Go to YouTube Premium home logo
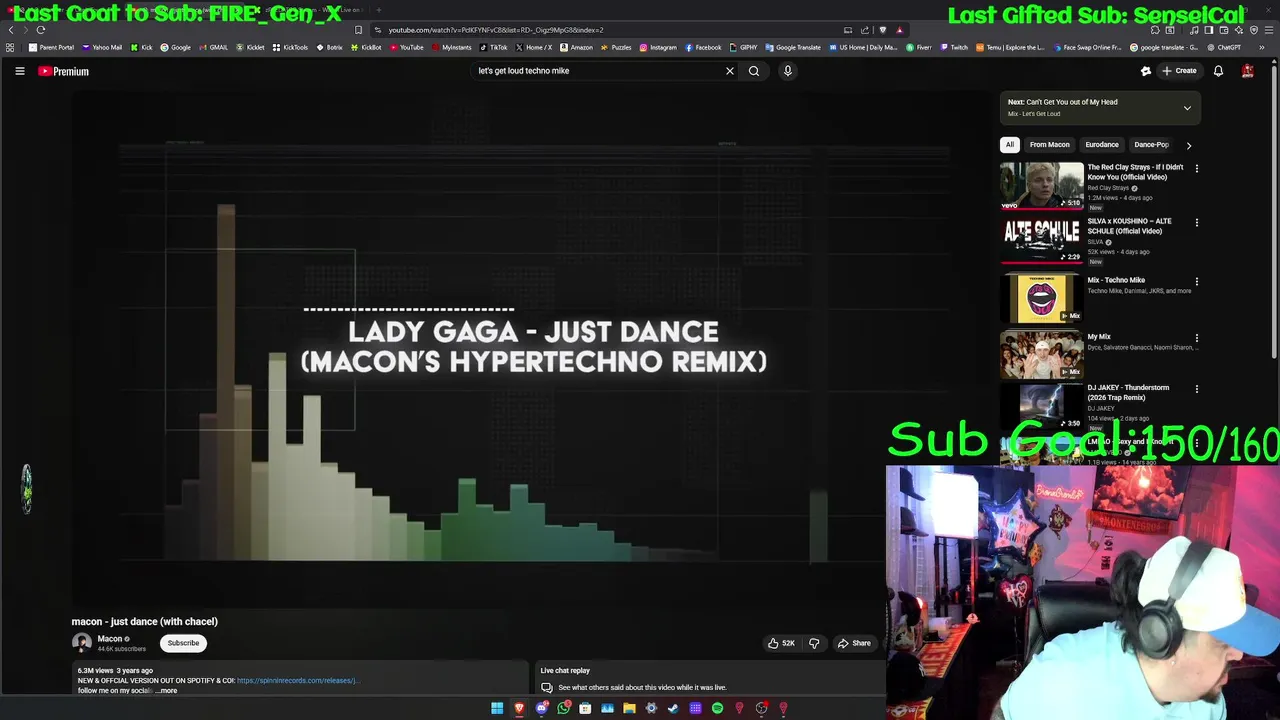This screenshot has height=720, width=1280. pyautogui.click(x=63, y=71)
